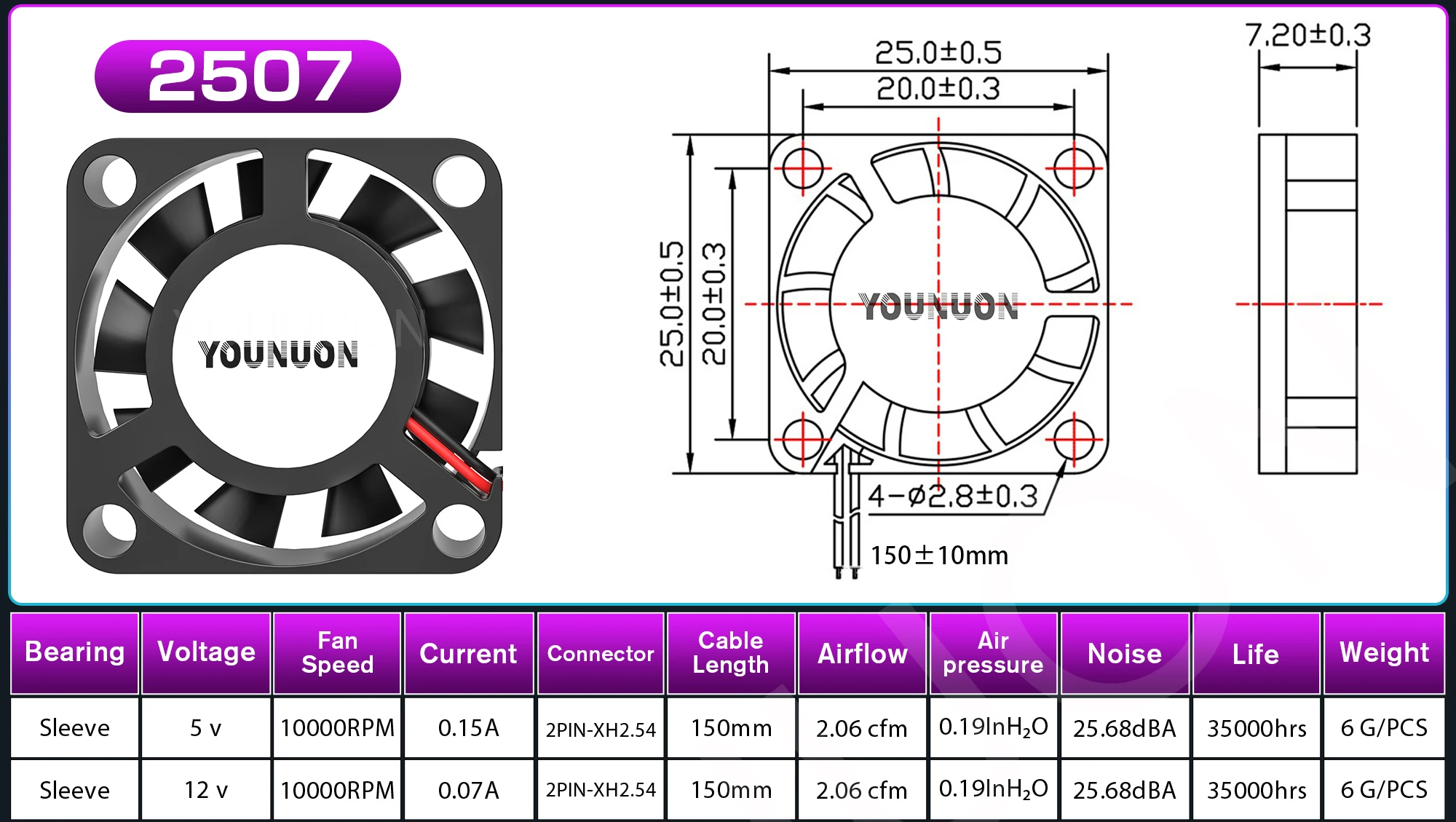Viewport: 1456px width, 822px height.
Task: Click the 0.07A current cell
Action: coord(468,790)
